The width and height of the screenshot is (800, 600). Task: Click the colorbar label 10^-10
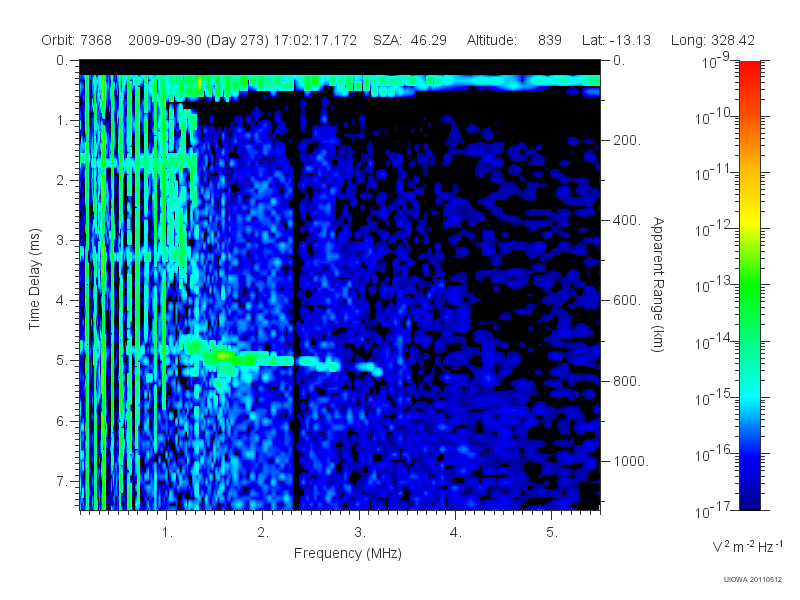click(714, 116)
